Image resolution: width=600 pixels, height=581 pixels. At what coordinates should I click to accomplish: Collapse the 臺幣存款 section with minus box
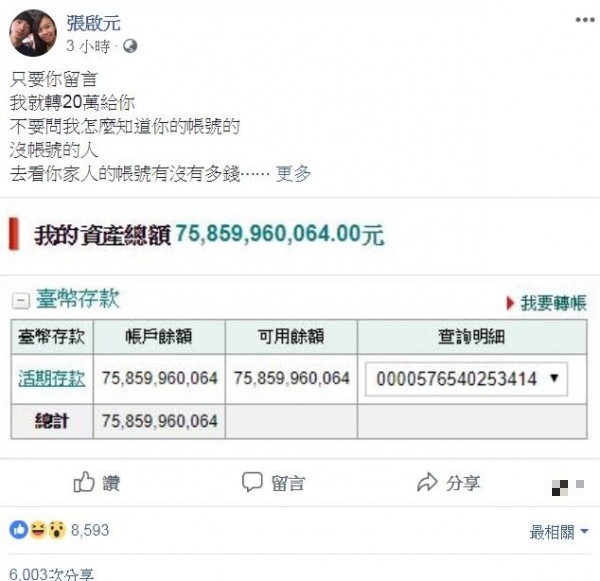[20, 301]
